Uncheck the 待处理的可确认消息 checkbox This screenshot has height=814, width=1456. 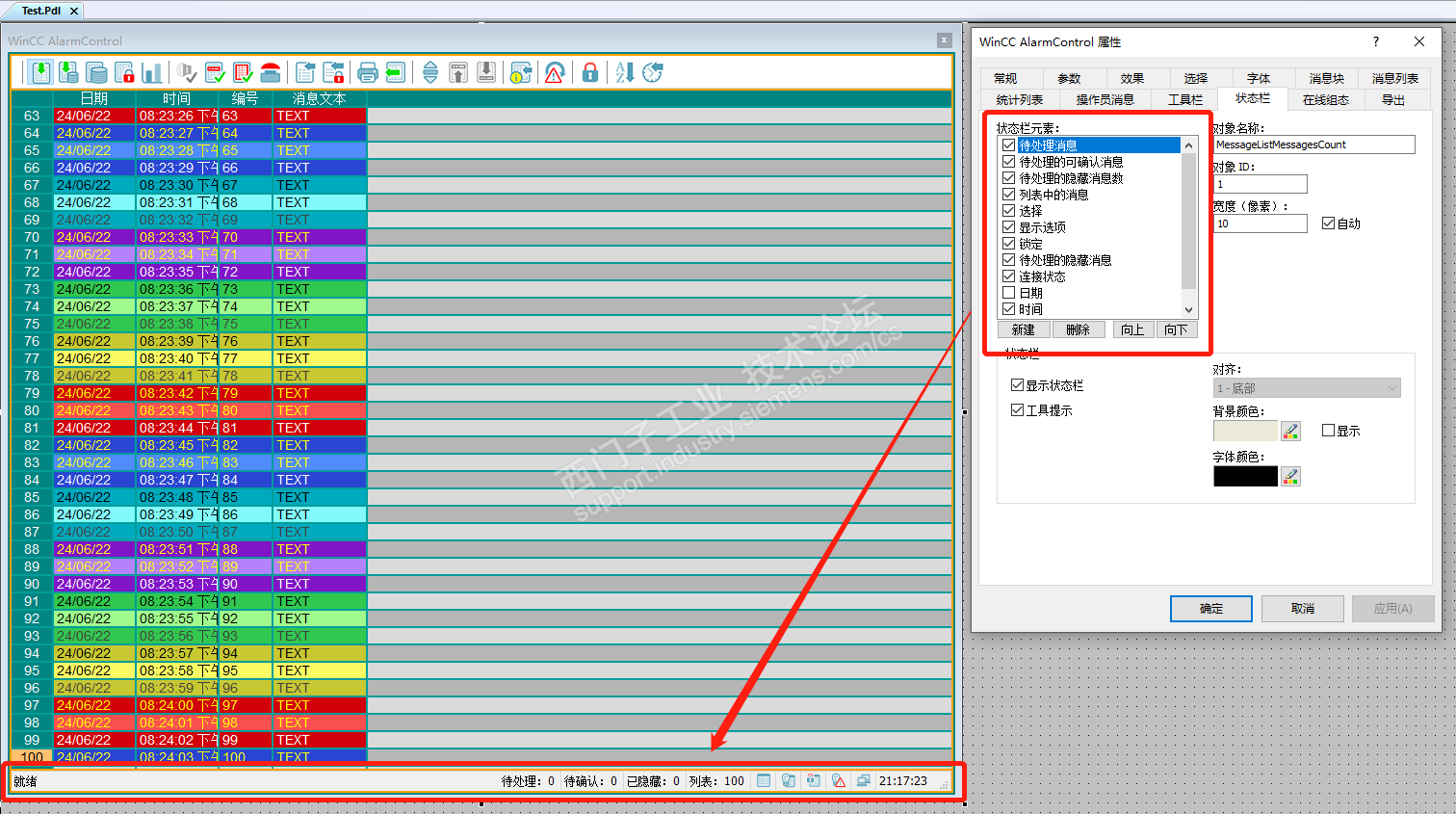[1009, 162]
